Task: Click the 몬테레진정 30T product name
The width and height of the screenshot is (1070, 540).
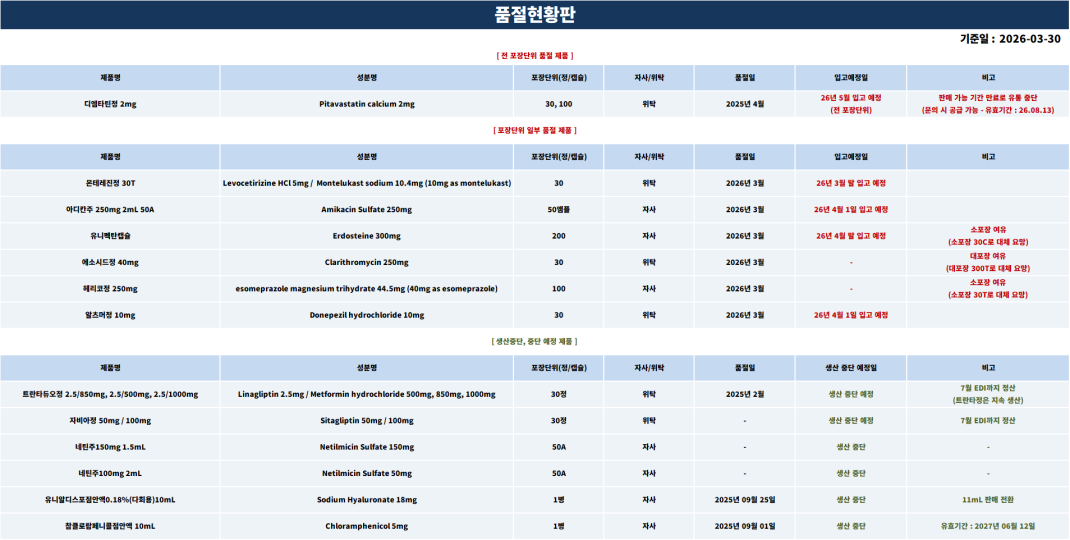Action: 110,183
